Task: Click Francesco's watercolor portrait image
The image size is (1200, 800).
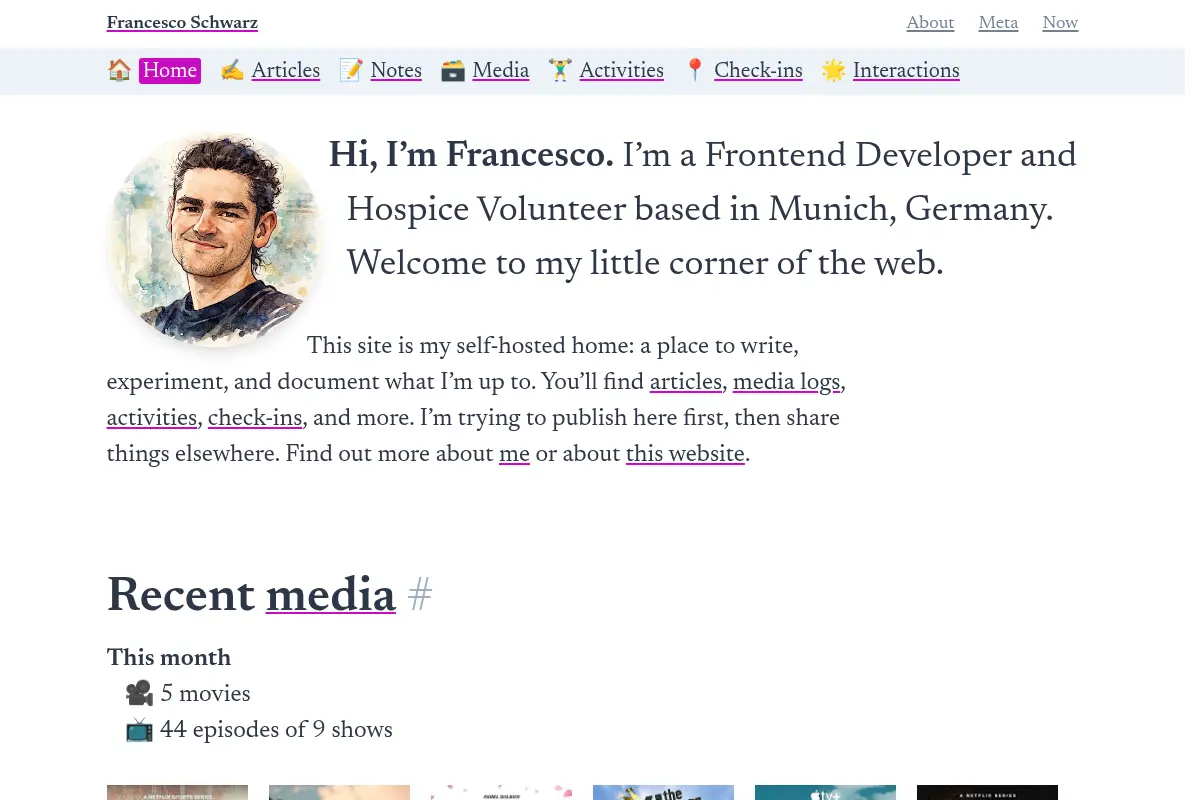Action: [x=214, y=238]
